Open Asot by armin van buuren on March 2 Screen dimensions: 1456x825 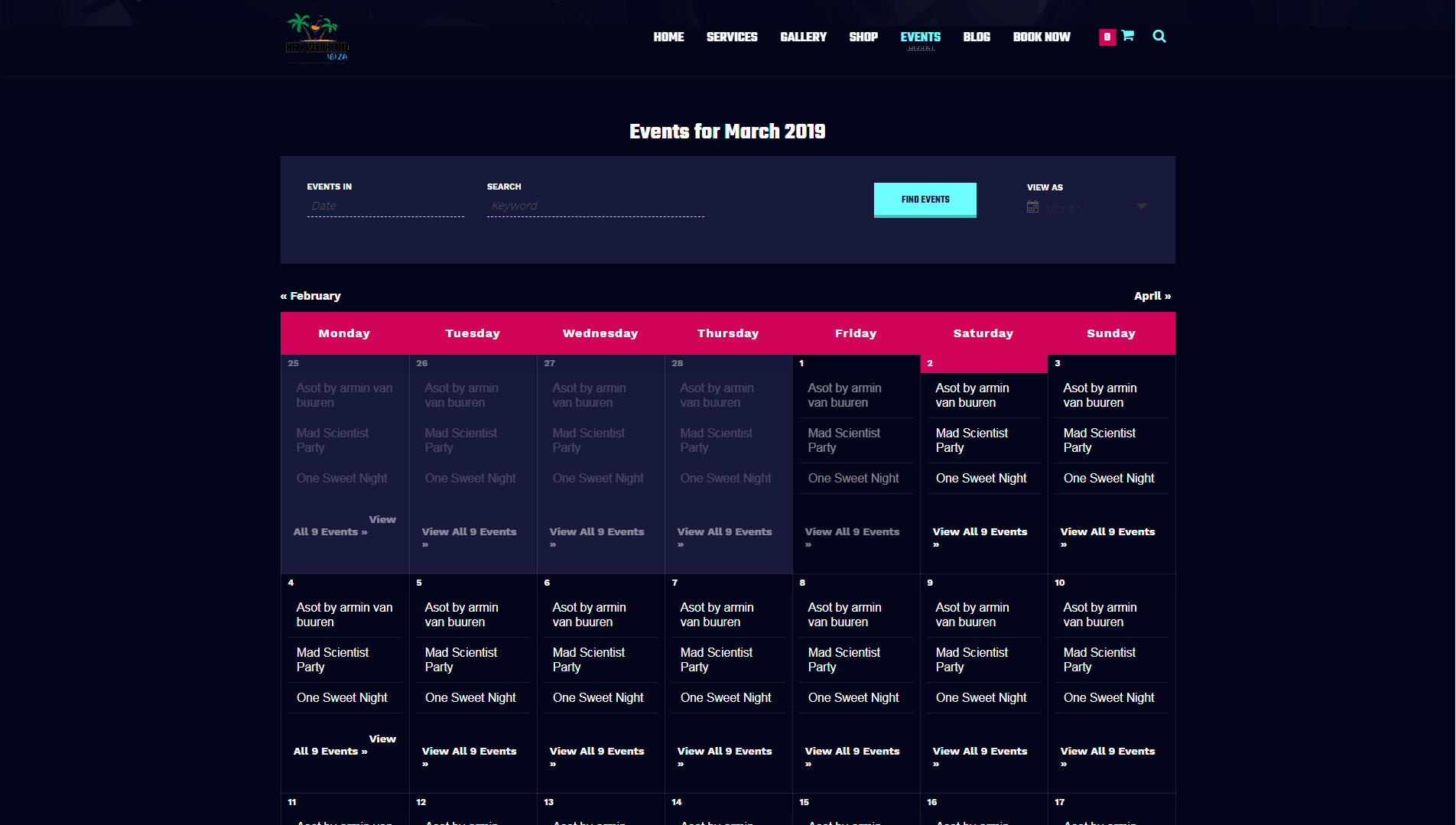973,395
